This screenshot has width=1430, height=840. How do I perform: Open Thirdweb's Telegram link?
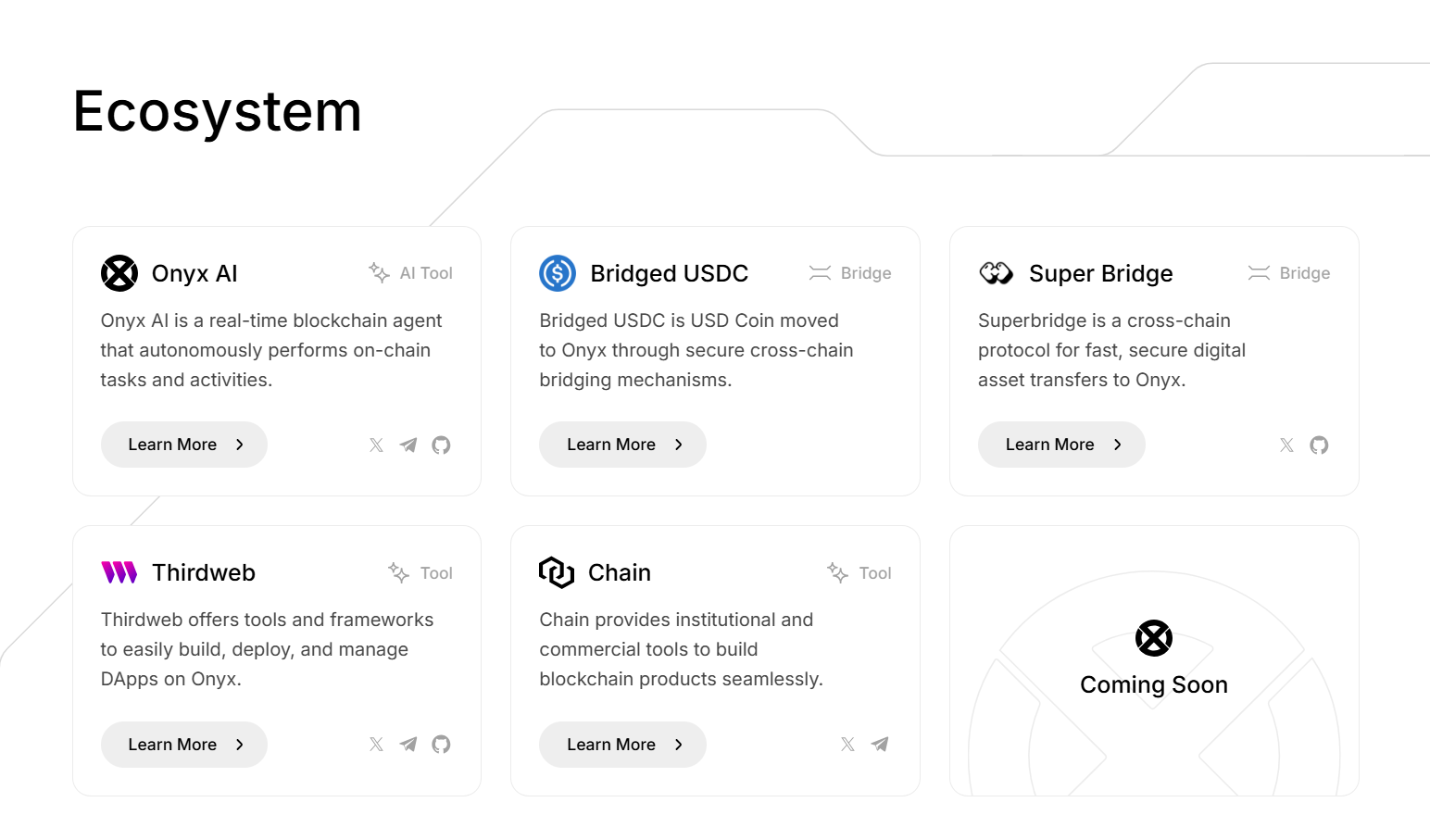coord(408,745)
